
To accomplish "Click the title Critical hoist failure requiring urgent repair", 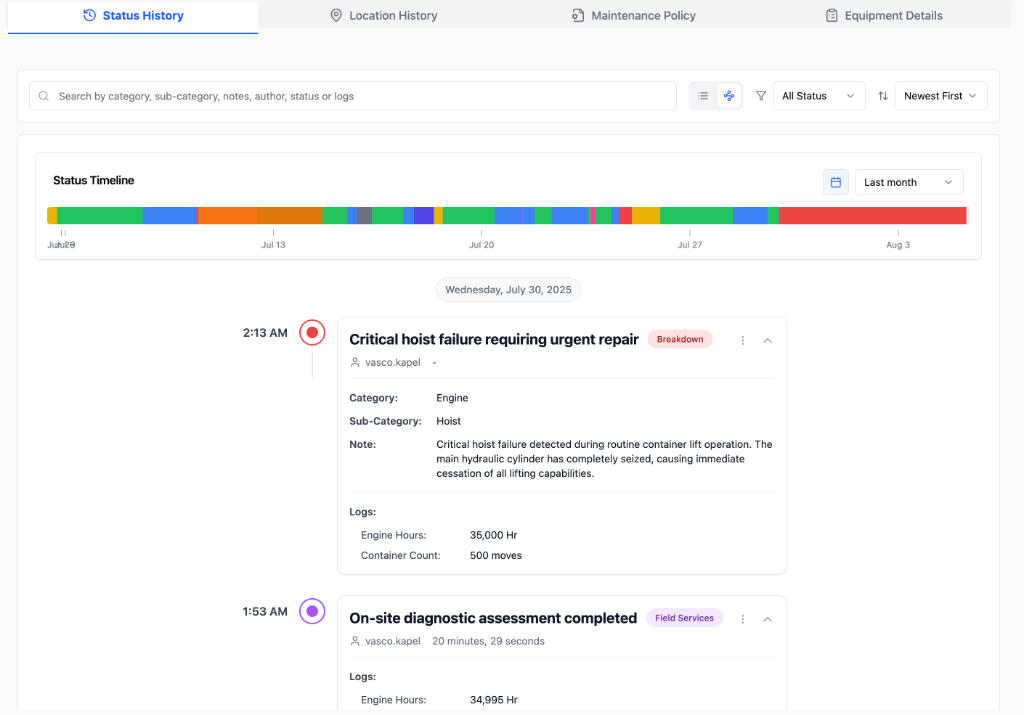I will pos(494,340).
